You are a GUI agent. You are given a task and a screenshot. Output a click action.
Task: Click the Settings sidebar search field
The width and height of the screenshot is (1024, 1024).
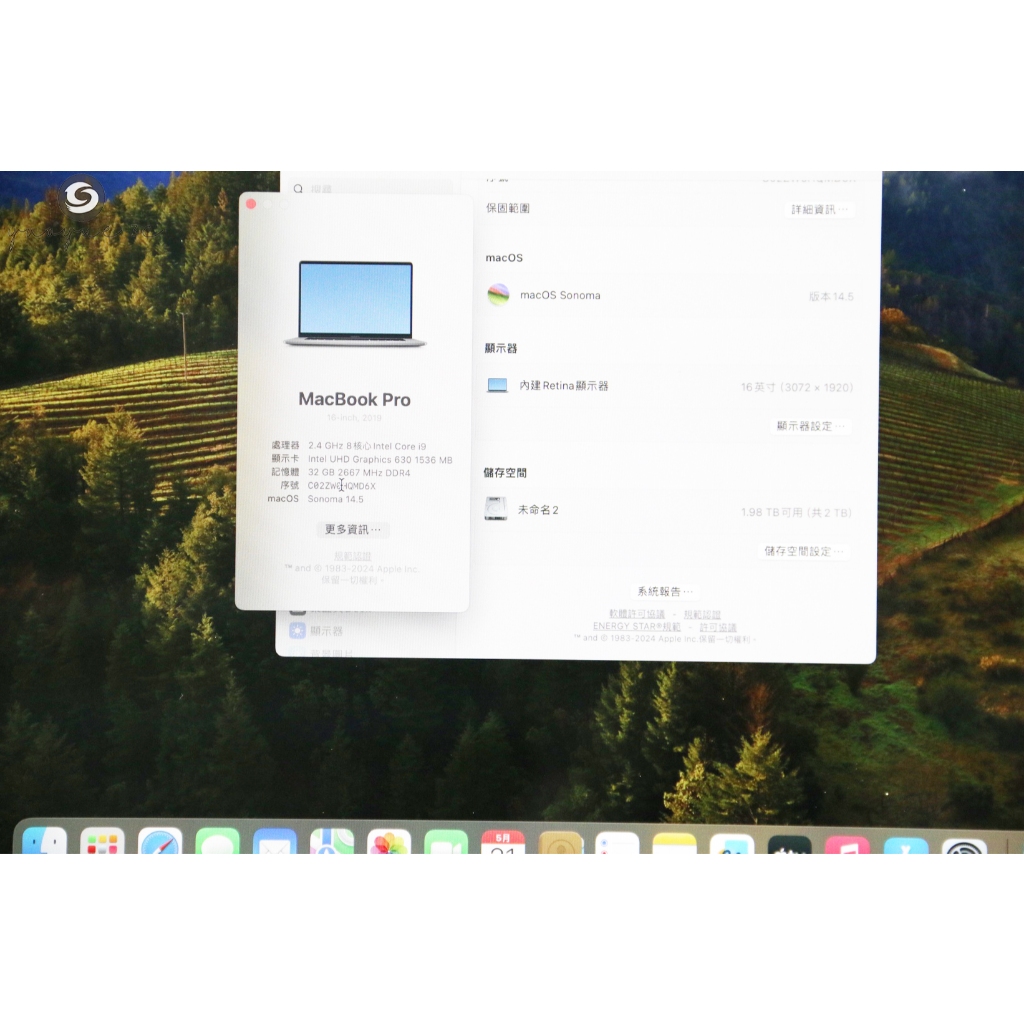[x=371, y=189]
